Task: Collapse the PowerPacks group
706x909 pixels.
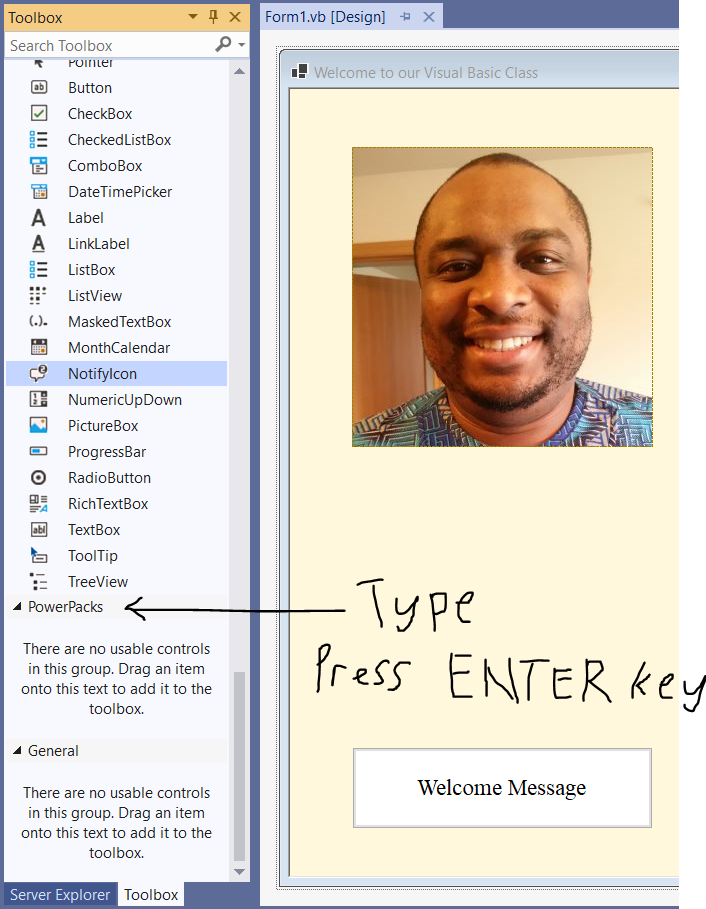Action: click(x=17, y=607)
